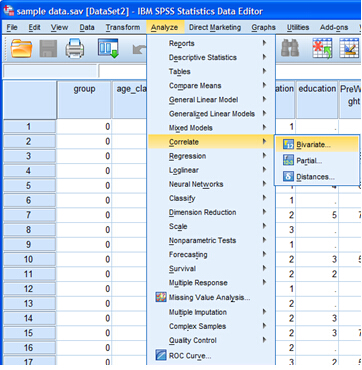Expand the Descriptive Statistics submenu

(x=211, y=57)
